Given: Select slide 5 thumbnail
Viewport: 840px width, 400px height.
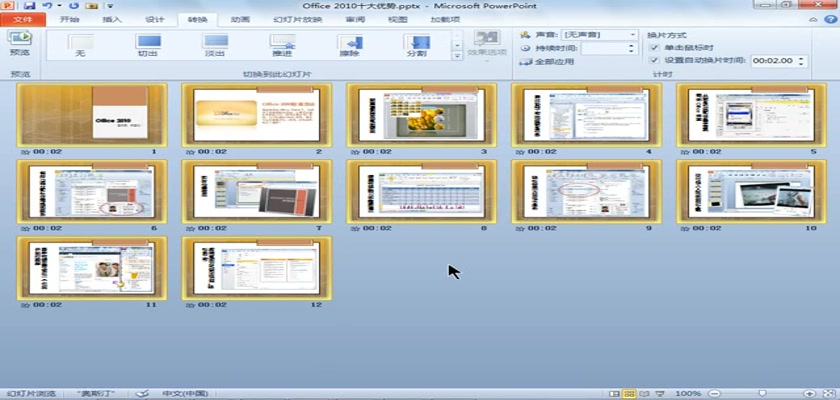Looking at the screenshot, I should pyautogui.click(x=752, y=115).
